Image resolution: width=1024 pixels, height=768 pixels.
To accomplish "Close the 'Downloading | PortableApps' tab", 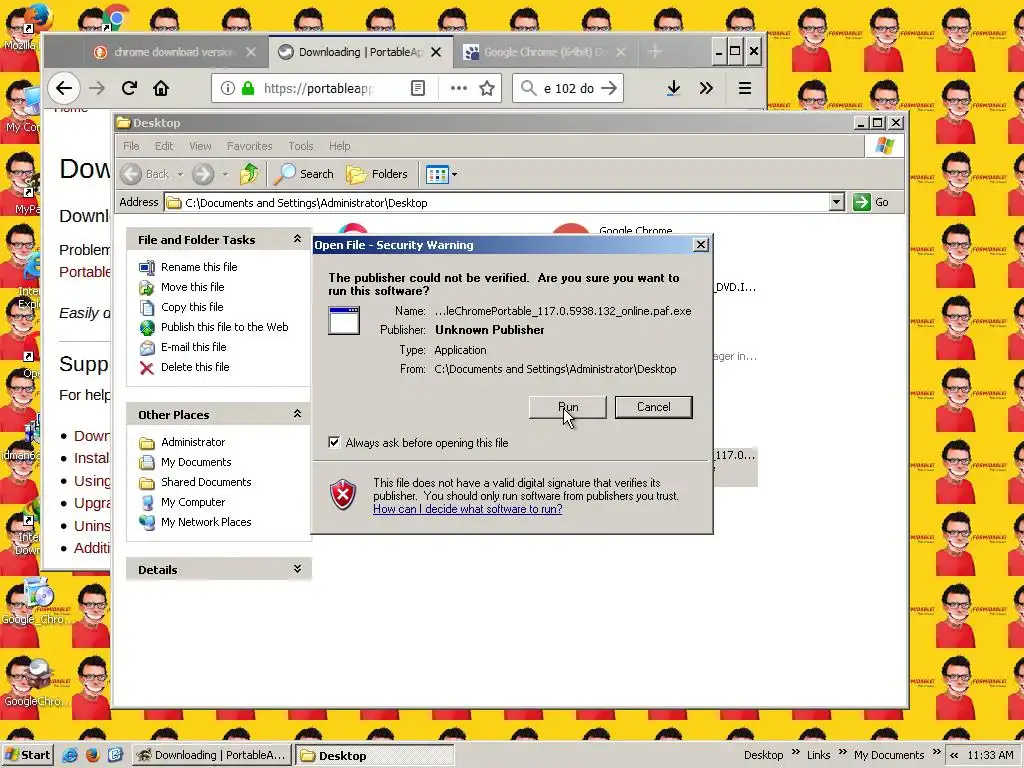I will 436,52.
